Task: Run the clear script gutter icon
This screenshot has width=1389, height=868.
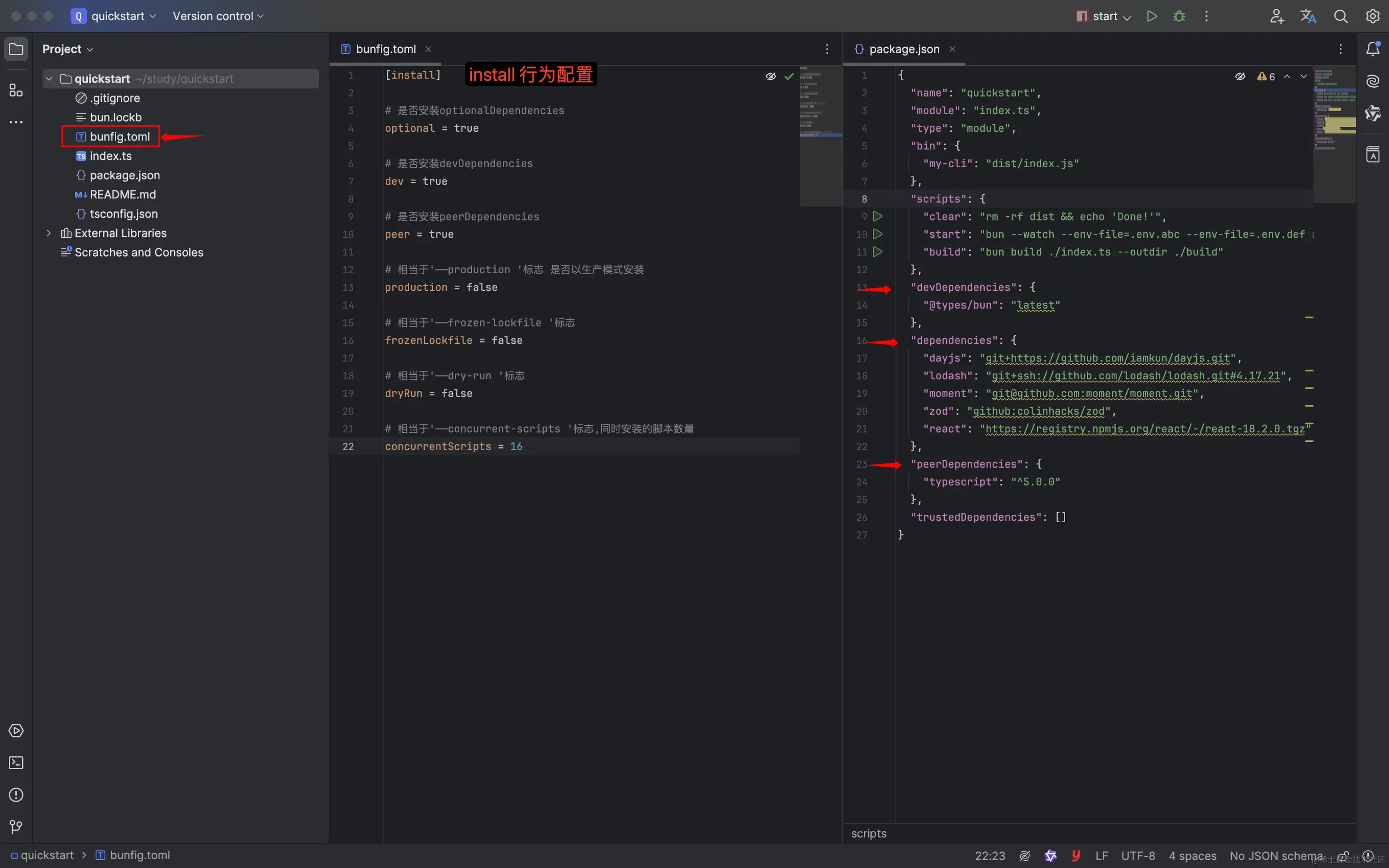Action: pos(878,216)
